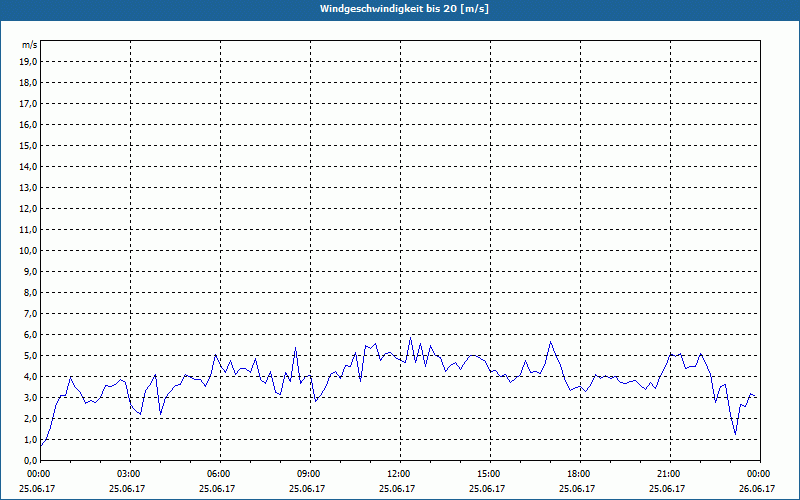Select the 25.06.17 date beneath 18:00
The width and height of the screenshot is (800, 500).
(577, 489)
